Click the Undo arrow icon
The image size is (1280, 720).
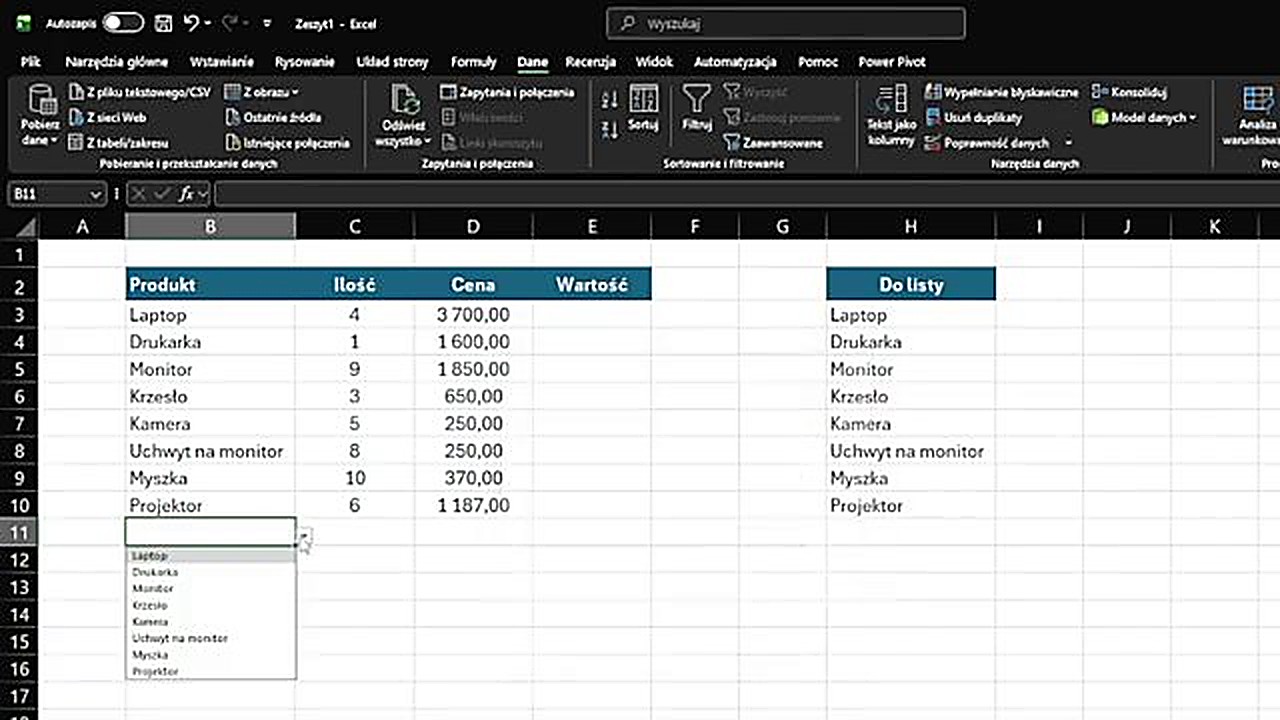click(x=193, y=23)
